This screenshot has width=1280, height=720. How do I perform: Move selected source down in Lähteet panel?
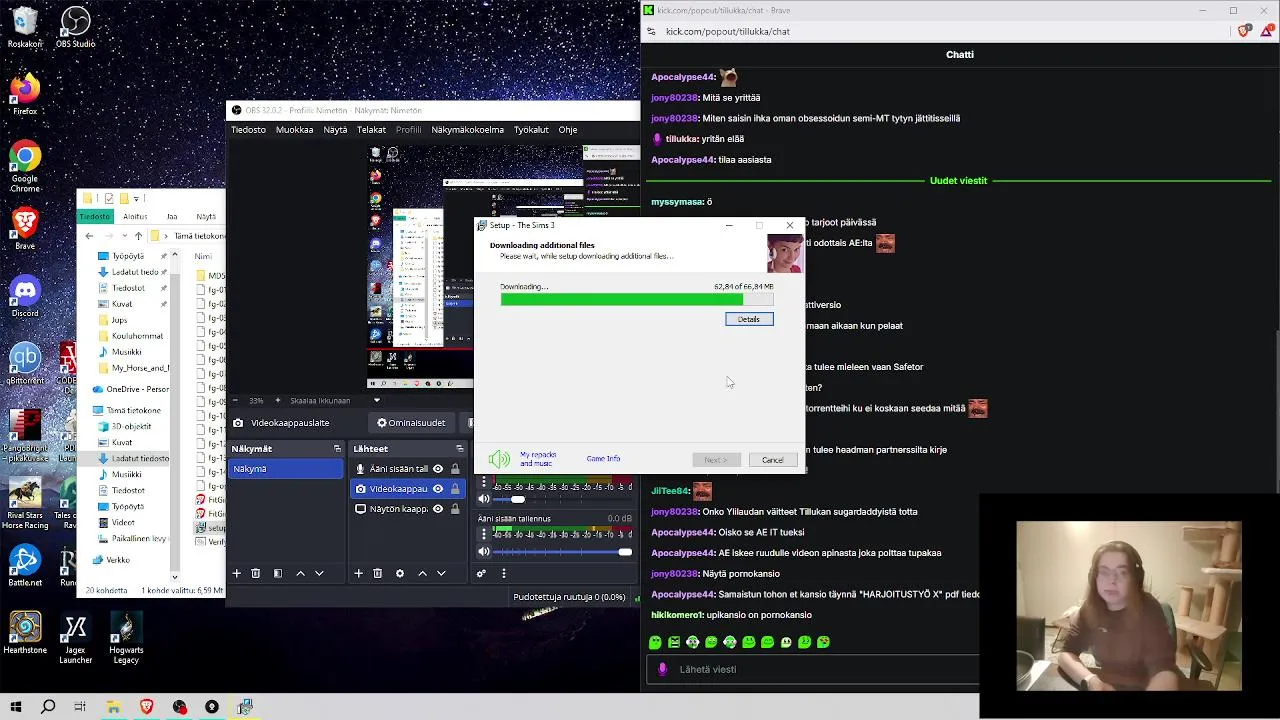(x=441, y=573)
